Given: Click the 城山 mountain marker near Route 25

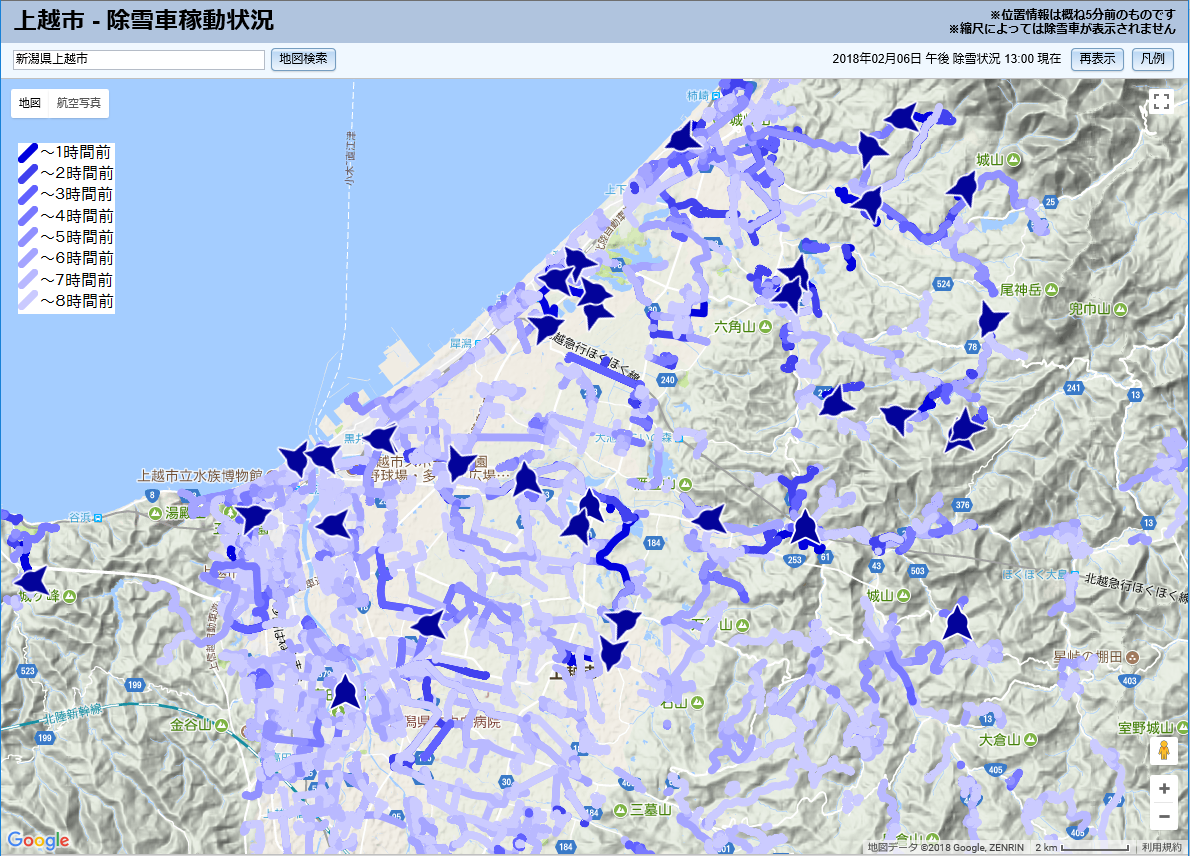Looking at the screenshot, I should click(x=1013, y=160).
